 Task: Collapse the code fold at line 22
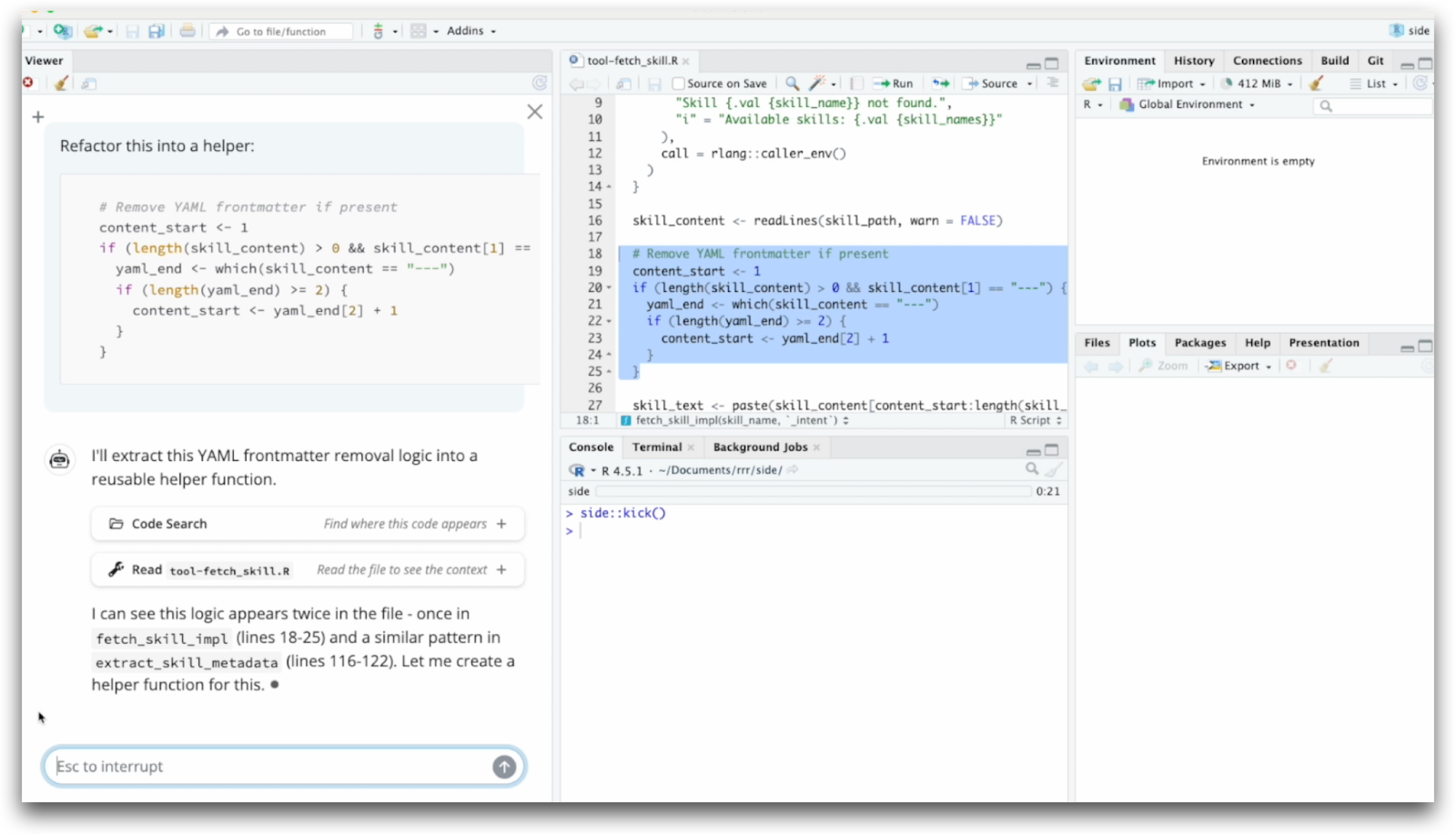click(610, 322)
